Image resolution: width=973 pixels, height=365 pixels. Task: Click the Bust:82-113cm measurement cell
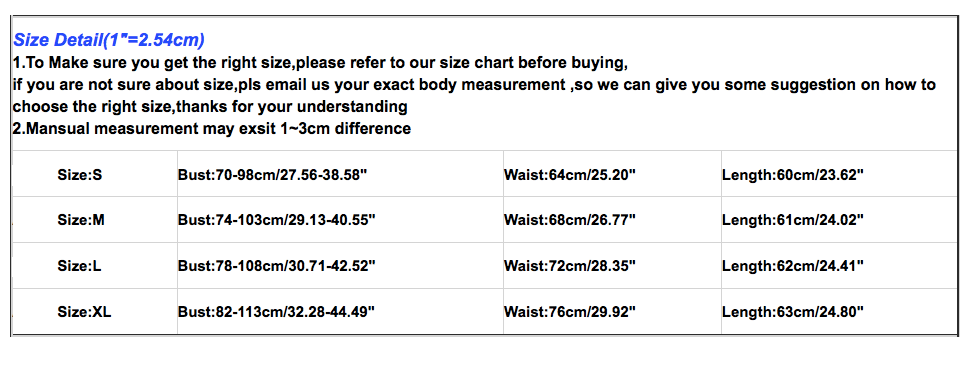[x=340, y=312]
